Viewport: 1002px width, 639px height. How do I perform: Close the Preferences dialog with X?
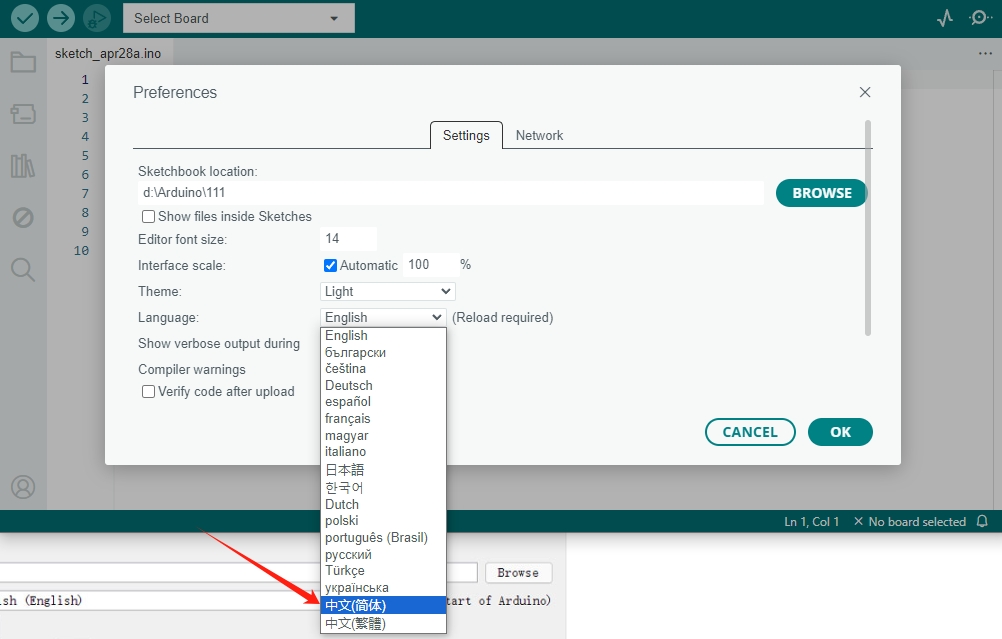(865, 92)
